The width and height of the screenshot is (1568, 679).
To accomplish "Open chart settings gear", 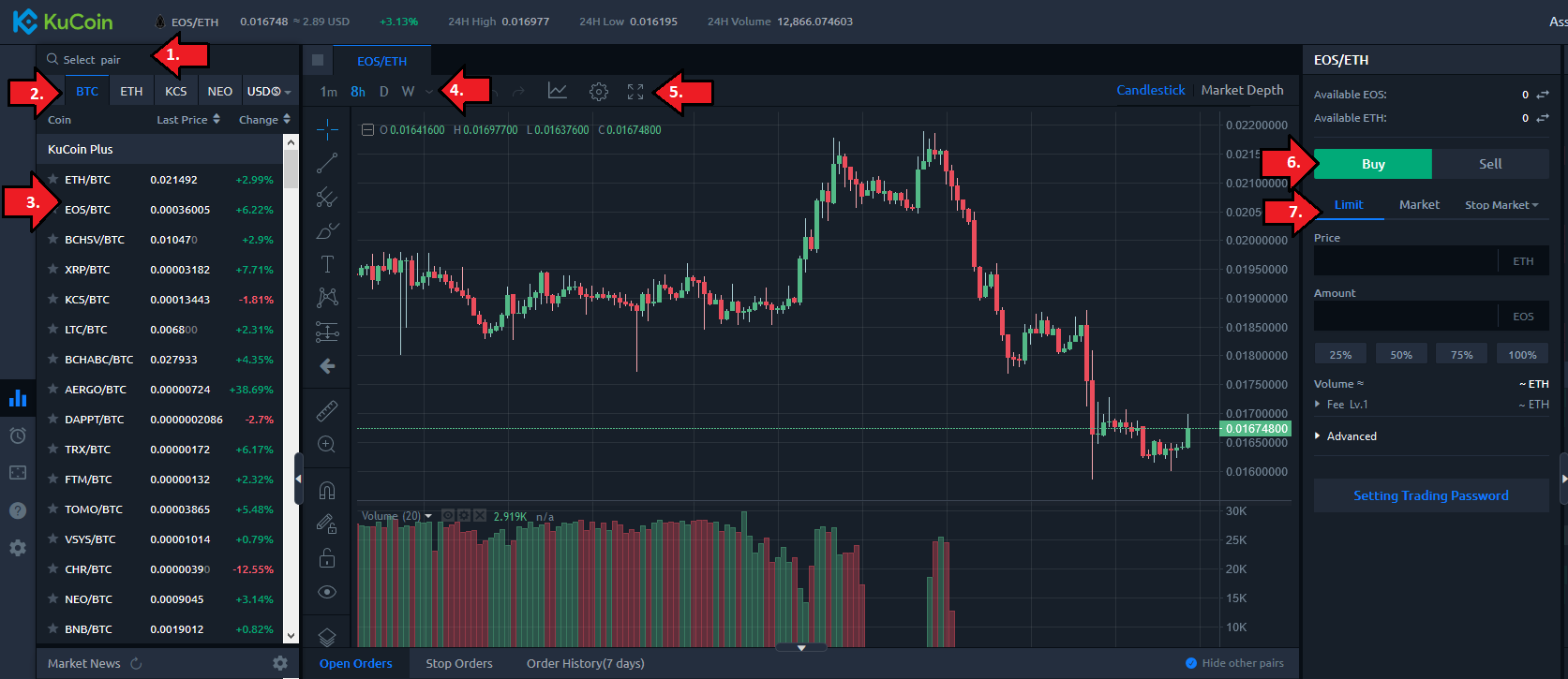I will [x=599, y=91].
